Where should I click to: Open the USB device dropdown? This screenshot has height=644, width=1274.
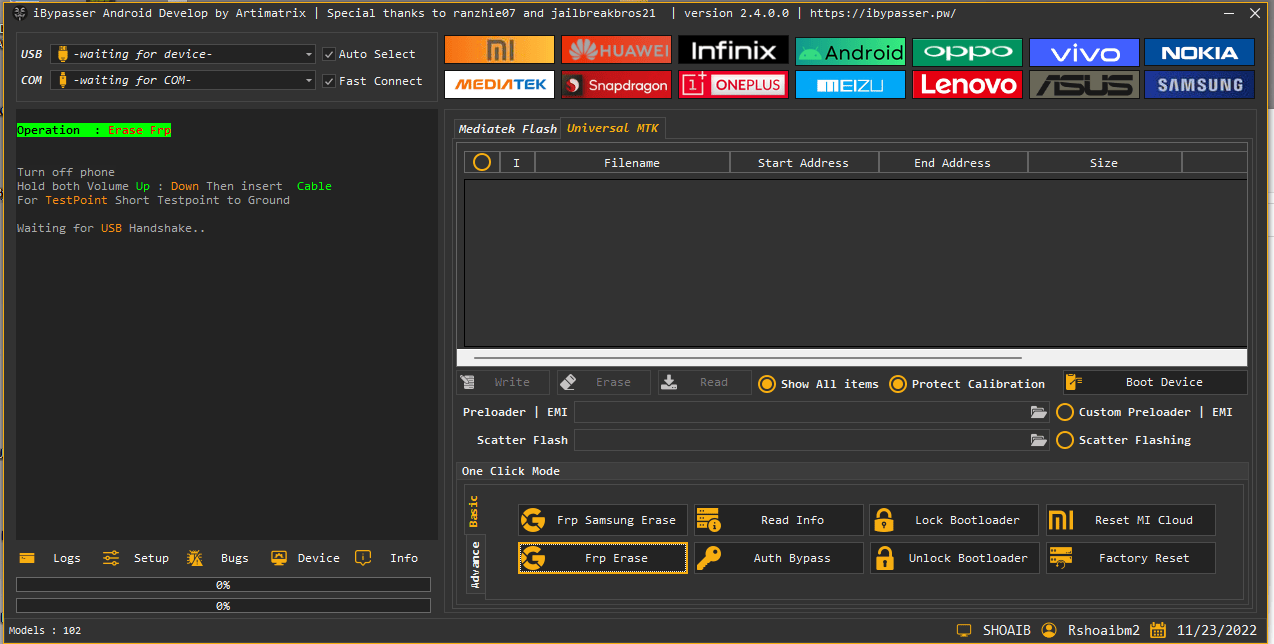(308, 54)
